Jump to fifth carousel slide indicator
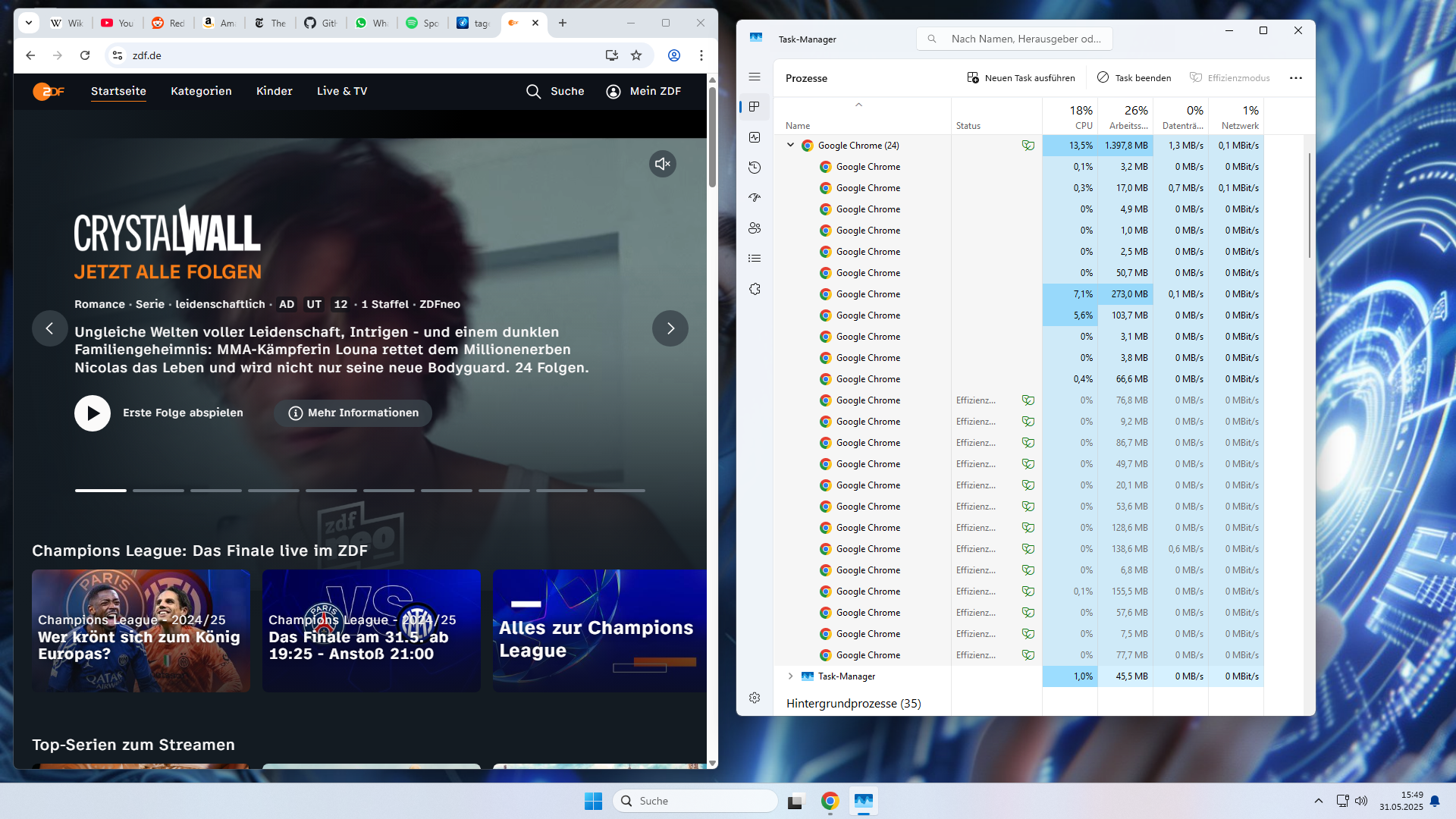1456x819 pixels. (x=331, y=491)
